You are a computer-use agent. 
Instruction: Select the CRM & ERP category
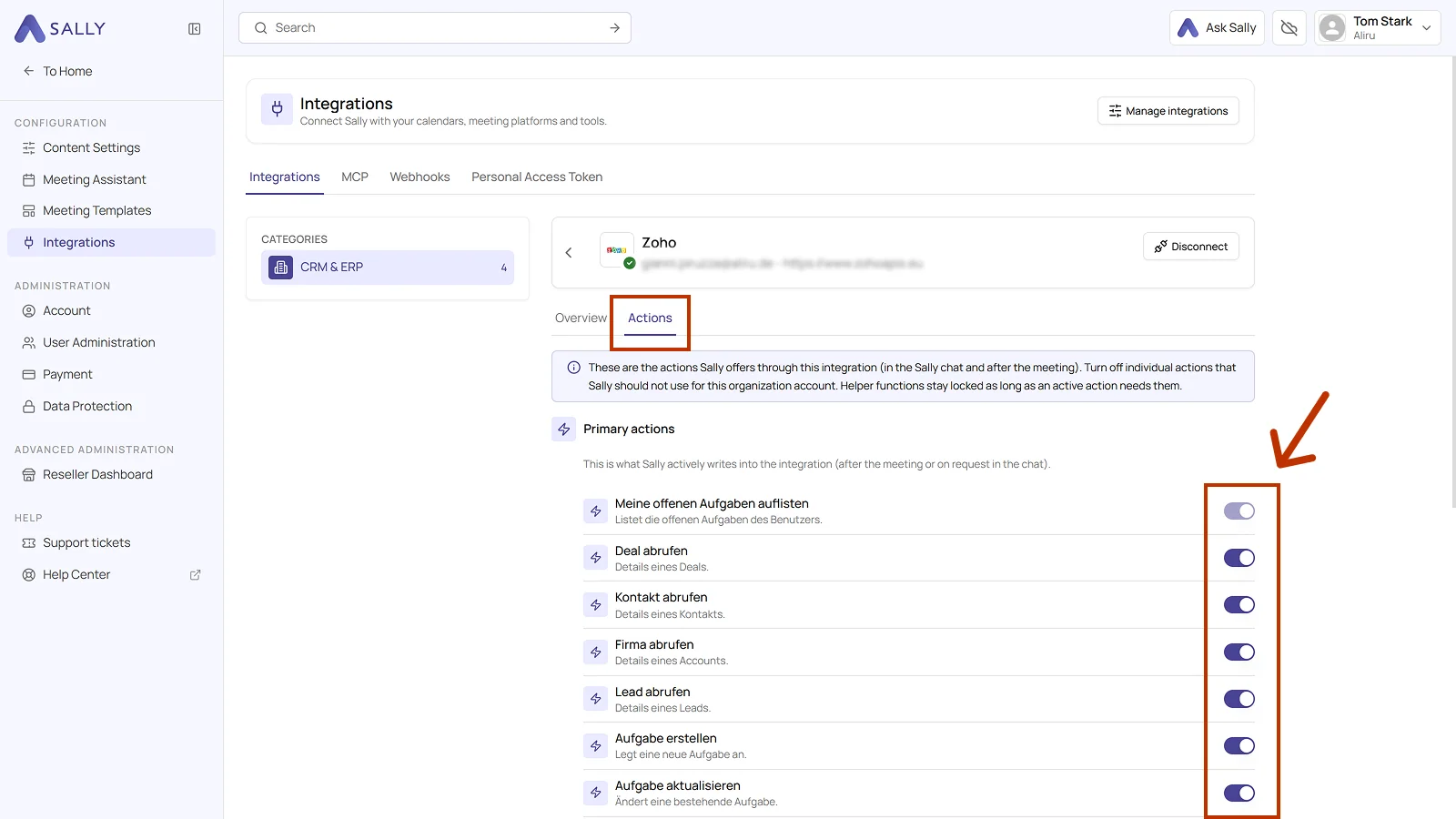[x=388, y=268]
